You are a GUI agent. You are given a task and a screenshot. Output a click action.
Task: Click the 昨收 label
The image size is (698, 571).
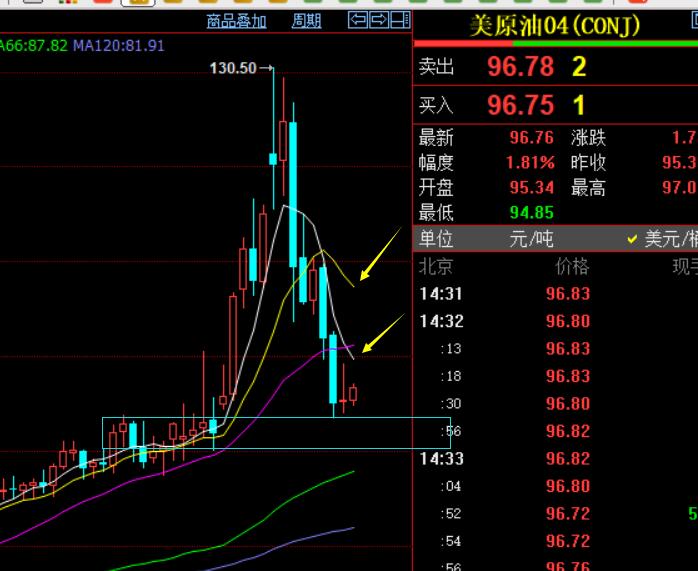[588, 162]
